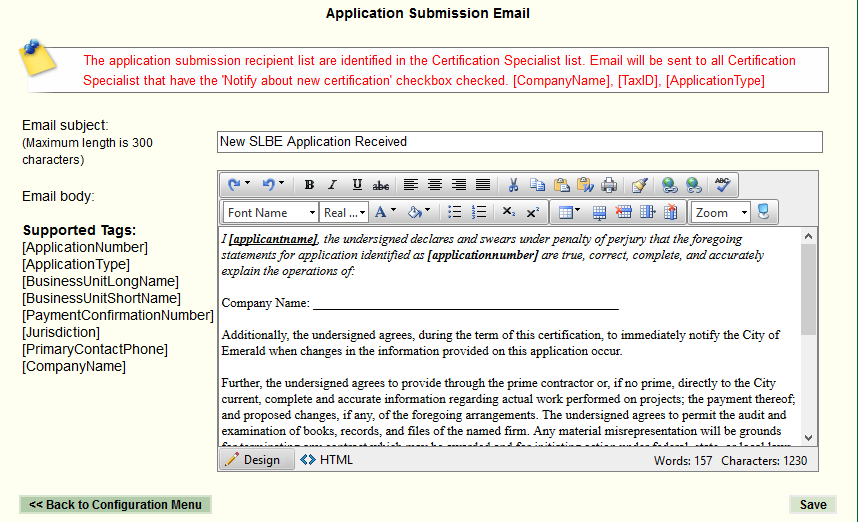
Task: Toggle underline formatting button
Action: click(x=357, y=185)
